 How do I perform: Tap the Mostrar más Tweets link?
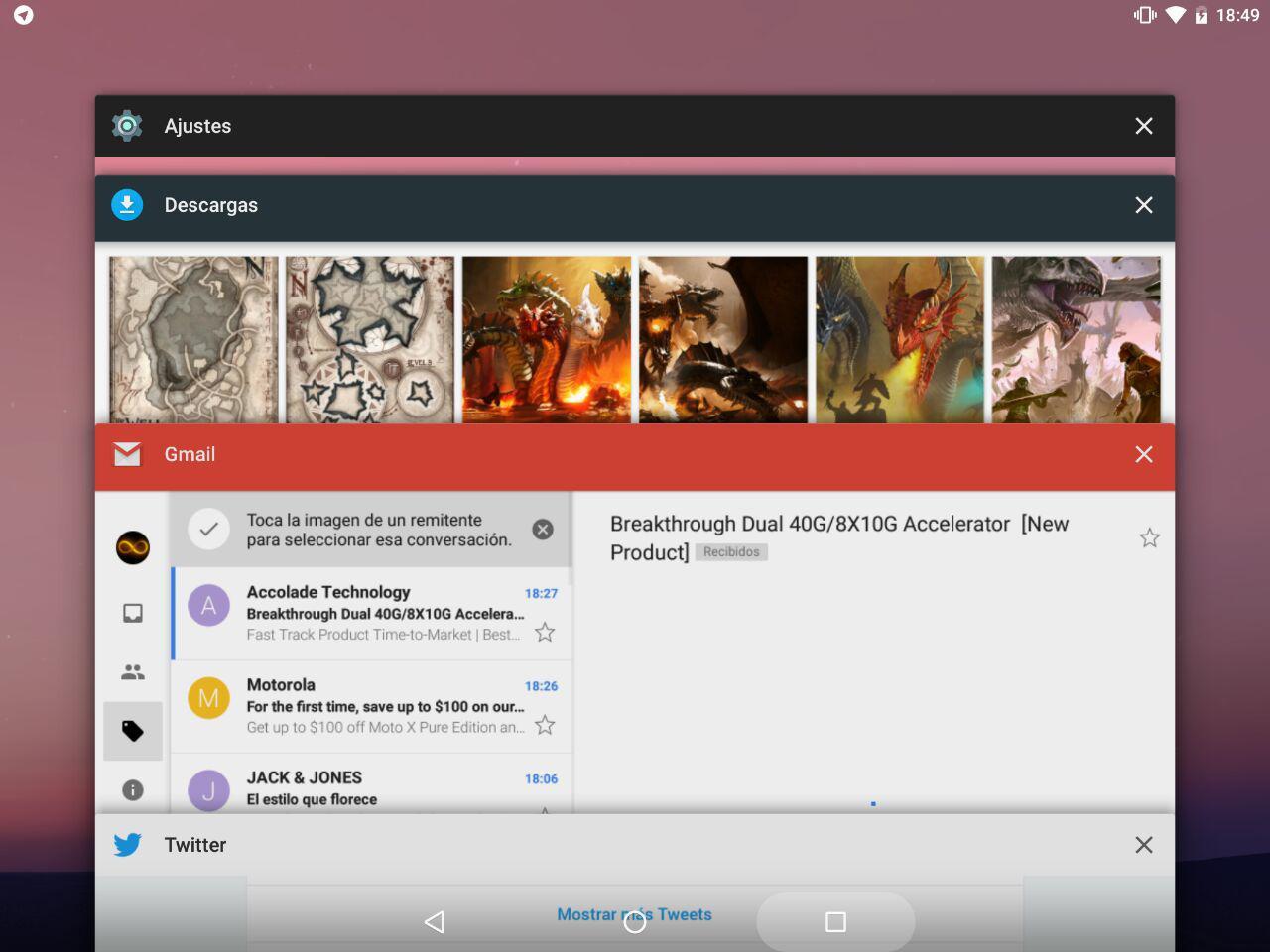(634, 914)
